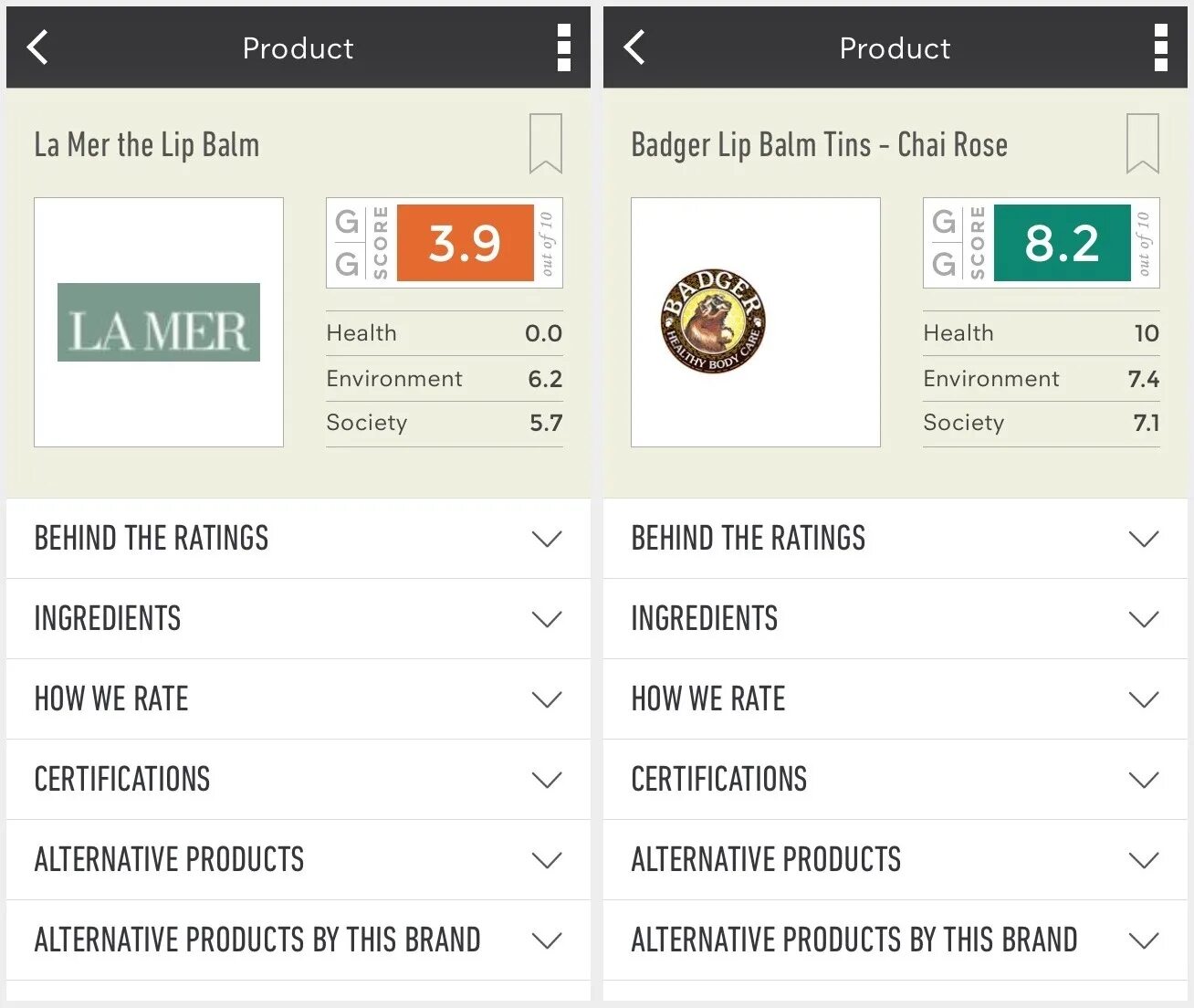The height and width of the screenshot is (1008, 1194).
Task: Tap the Badger Healthy Body Care logo
Action: [712, 320]
